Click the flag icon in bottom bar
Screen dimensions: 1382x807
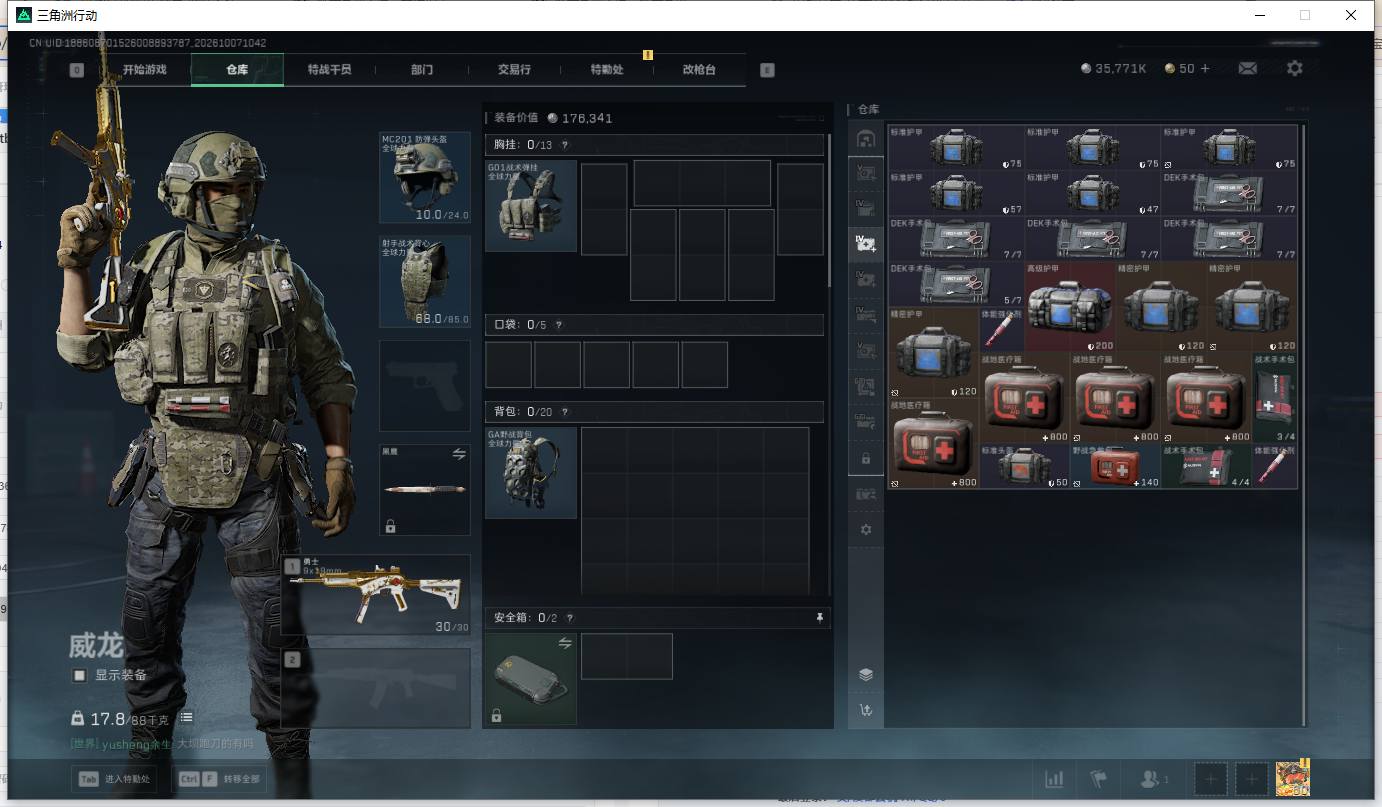[1099, 779]
